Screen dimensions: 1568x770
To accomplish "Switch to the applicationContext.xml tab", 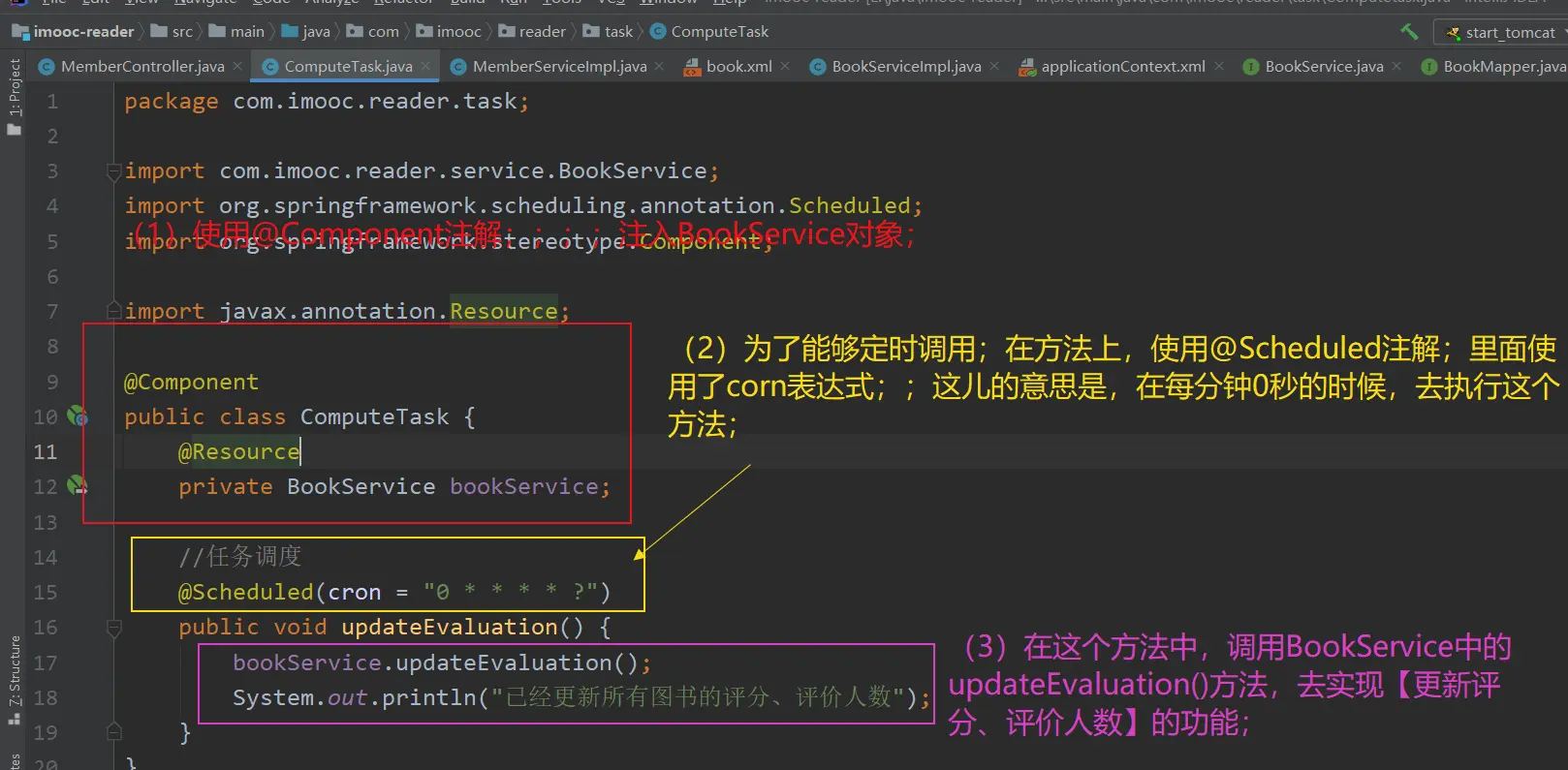I will click(x=1123, y=66).
